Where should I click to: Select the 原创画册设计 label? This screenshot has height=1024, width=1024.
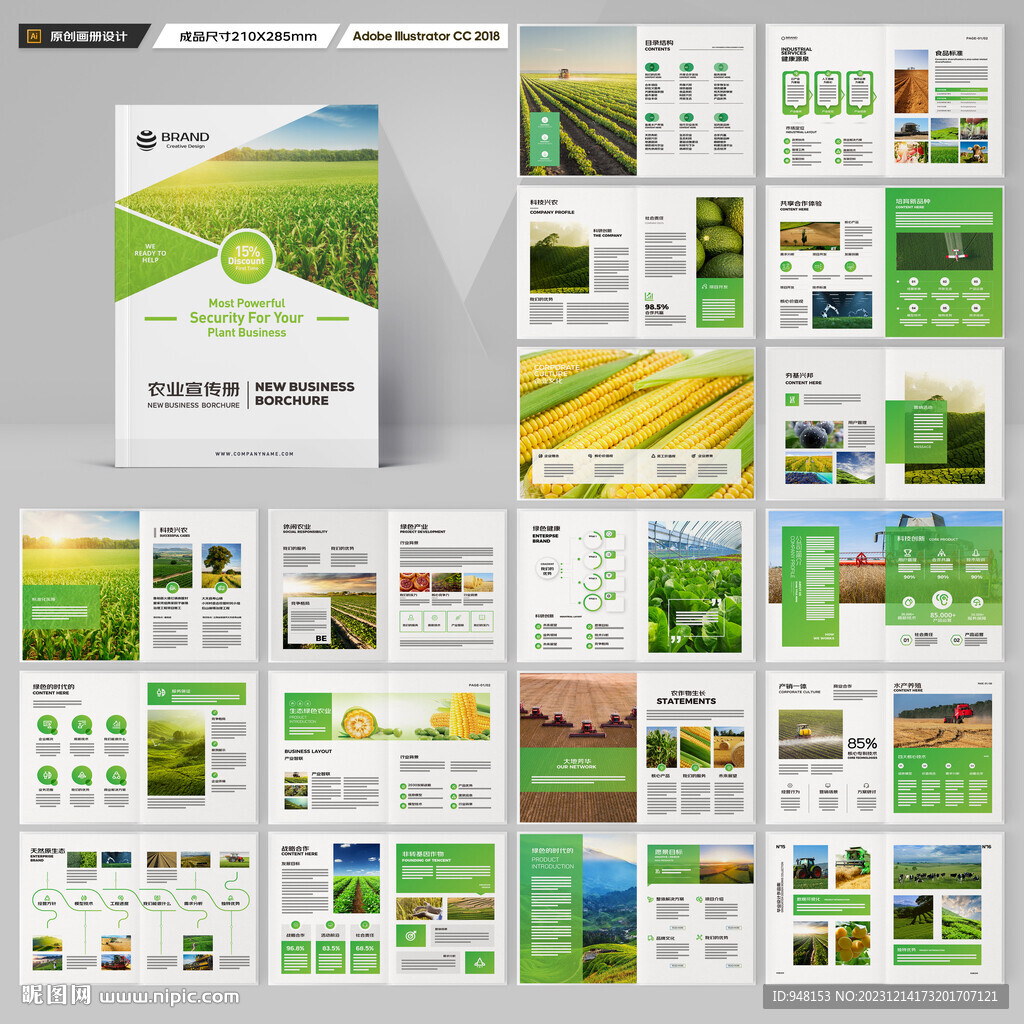88,36
